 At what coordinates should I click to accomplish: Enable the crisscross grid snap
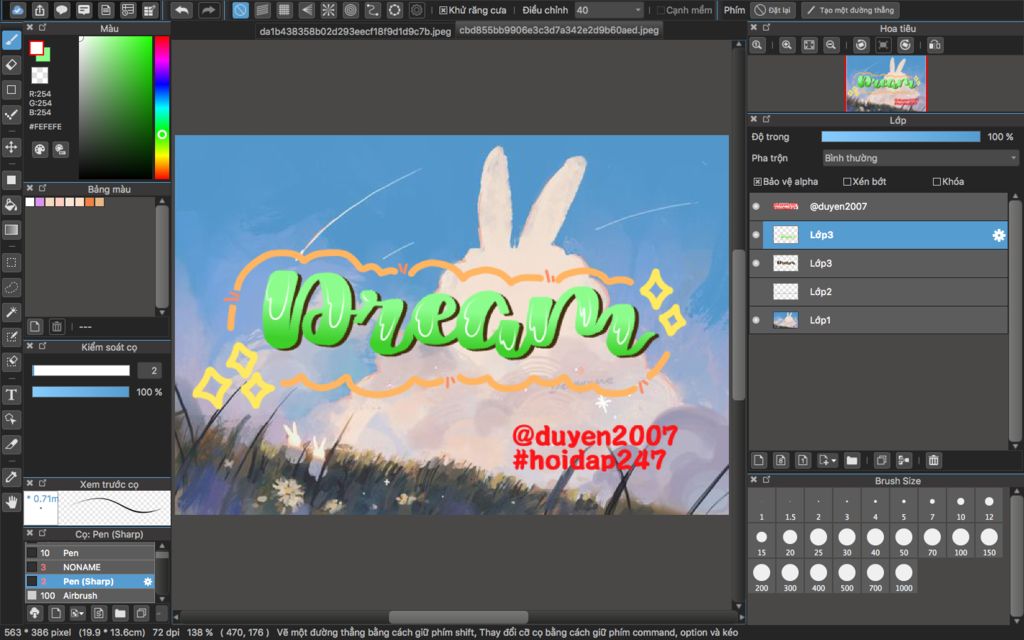284,10
